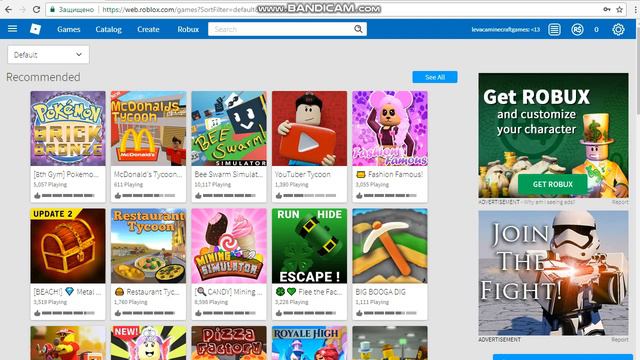Click the secure padlock icon

(x=53, y=9)
